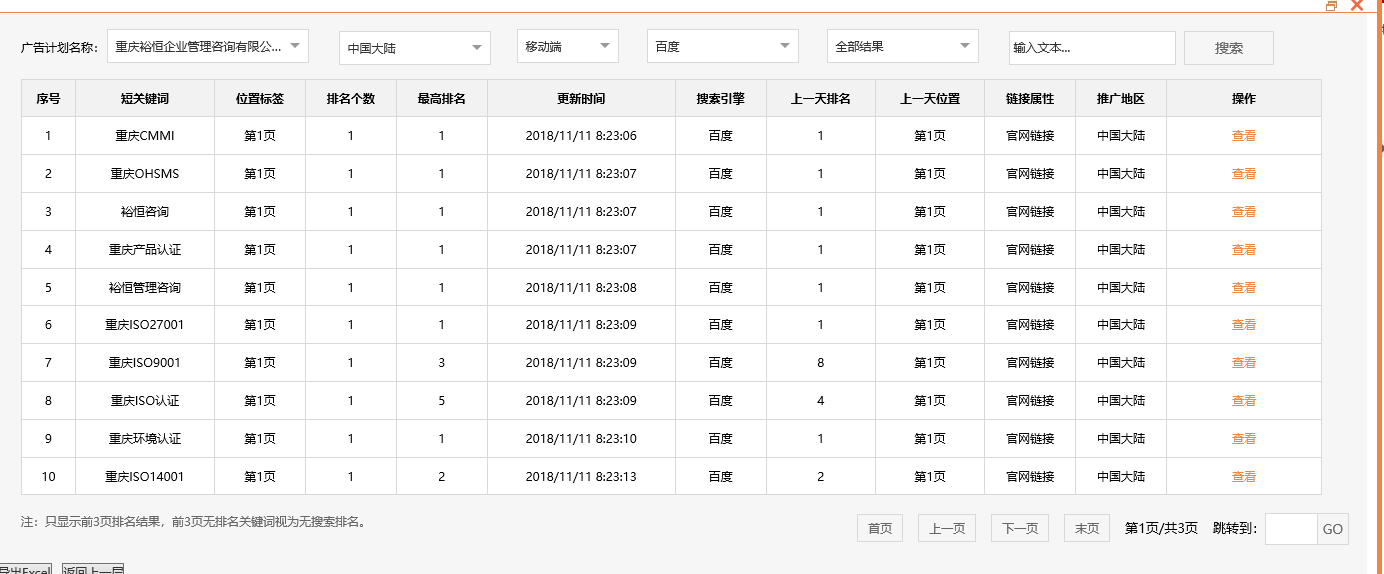The height and width of the screenshot is (574, 1384).
Task: Click the 上一天位置 column header
Action: click(x=930, y=99)
